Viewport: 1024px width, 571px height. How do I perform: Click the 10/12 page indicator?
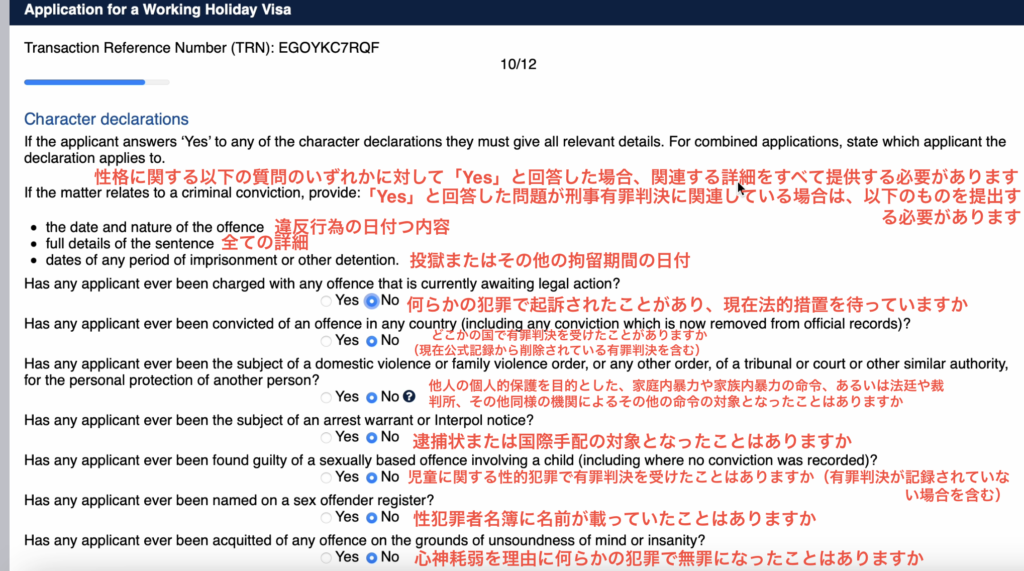tap(518, 64)
